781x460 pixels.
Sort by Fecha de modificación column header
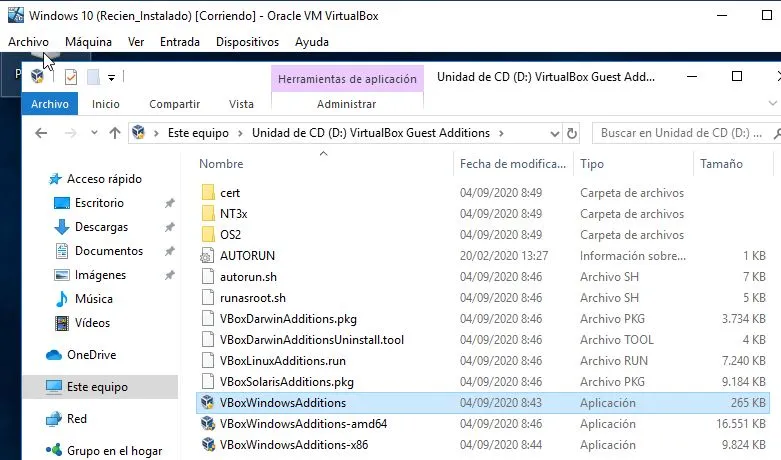point(513,164)
